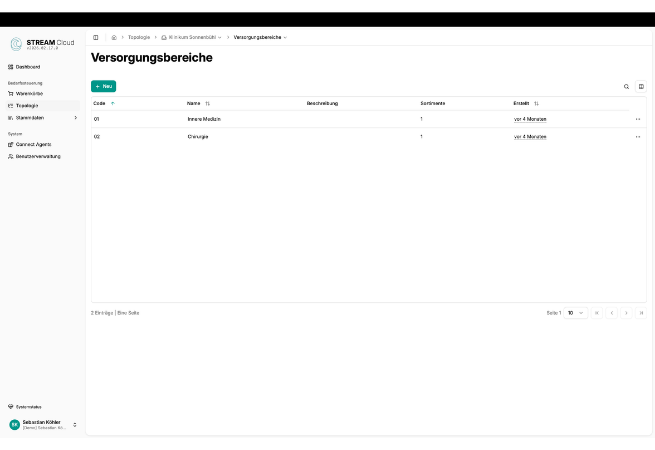655x450 pixels.
Task: Open row actions for Chirurgie
Action: [x=638, y=137]
